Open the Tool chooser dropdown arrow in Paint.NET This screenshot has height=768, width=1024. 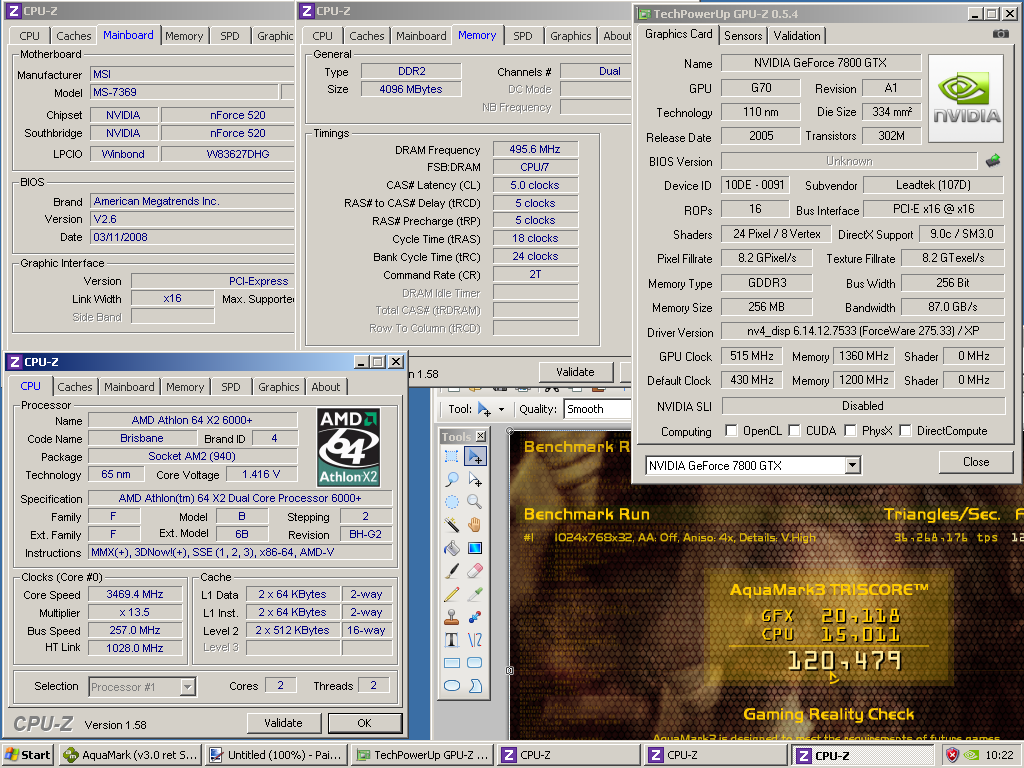coord(502,409)
